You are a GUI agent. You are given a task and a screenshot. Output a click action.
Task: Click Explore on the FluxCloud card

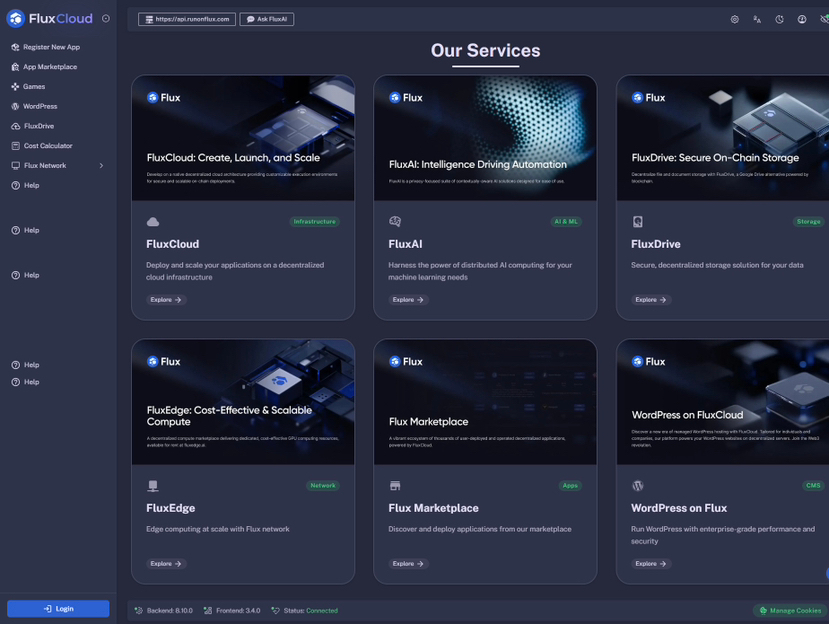click(166, 300)
